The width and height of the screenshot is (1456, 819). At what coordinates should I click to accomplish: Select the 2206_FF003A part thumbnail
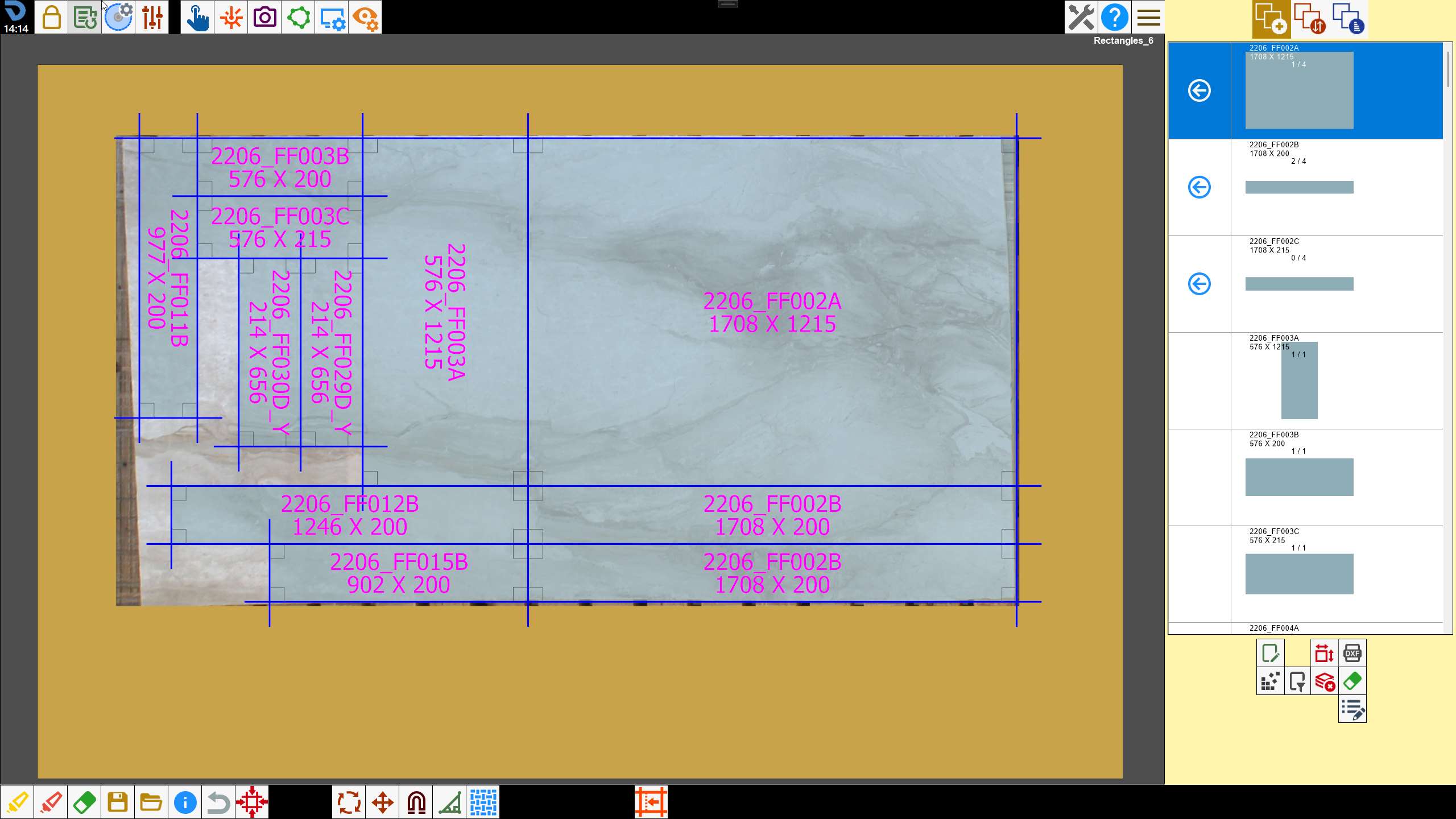[x=1299, y=380]
